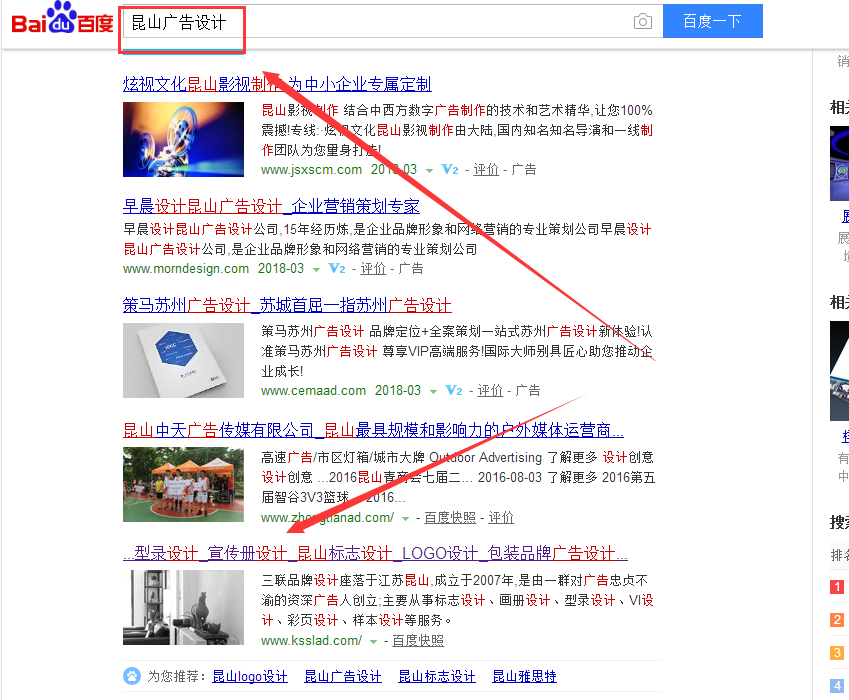
Task: Select suggested search 昆山雅思特
Action: pyautogui.click(x=524, y=676)
